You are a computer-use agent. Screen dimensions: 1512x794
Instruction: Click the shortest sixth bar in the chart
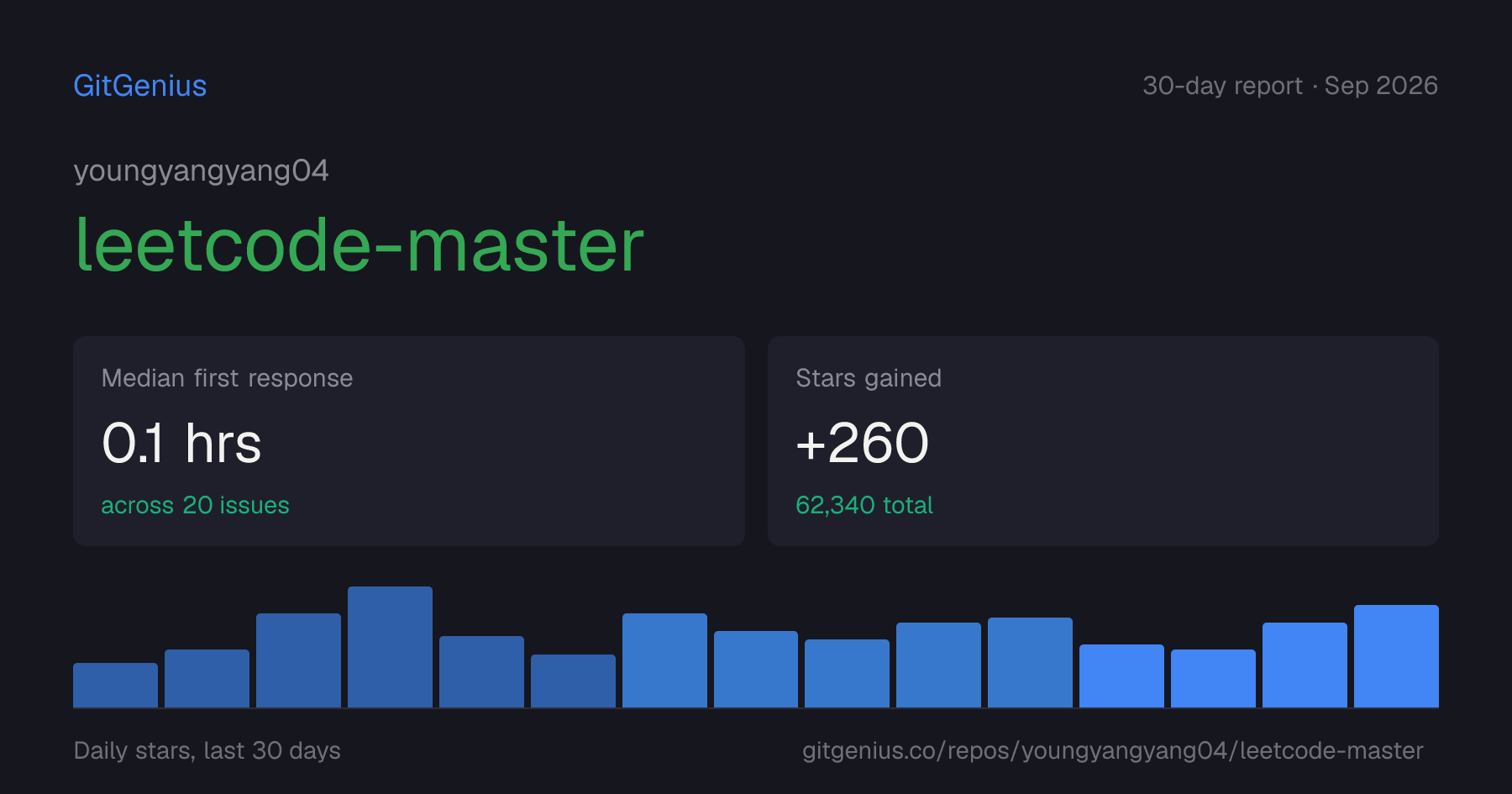click(573, 681)
